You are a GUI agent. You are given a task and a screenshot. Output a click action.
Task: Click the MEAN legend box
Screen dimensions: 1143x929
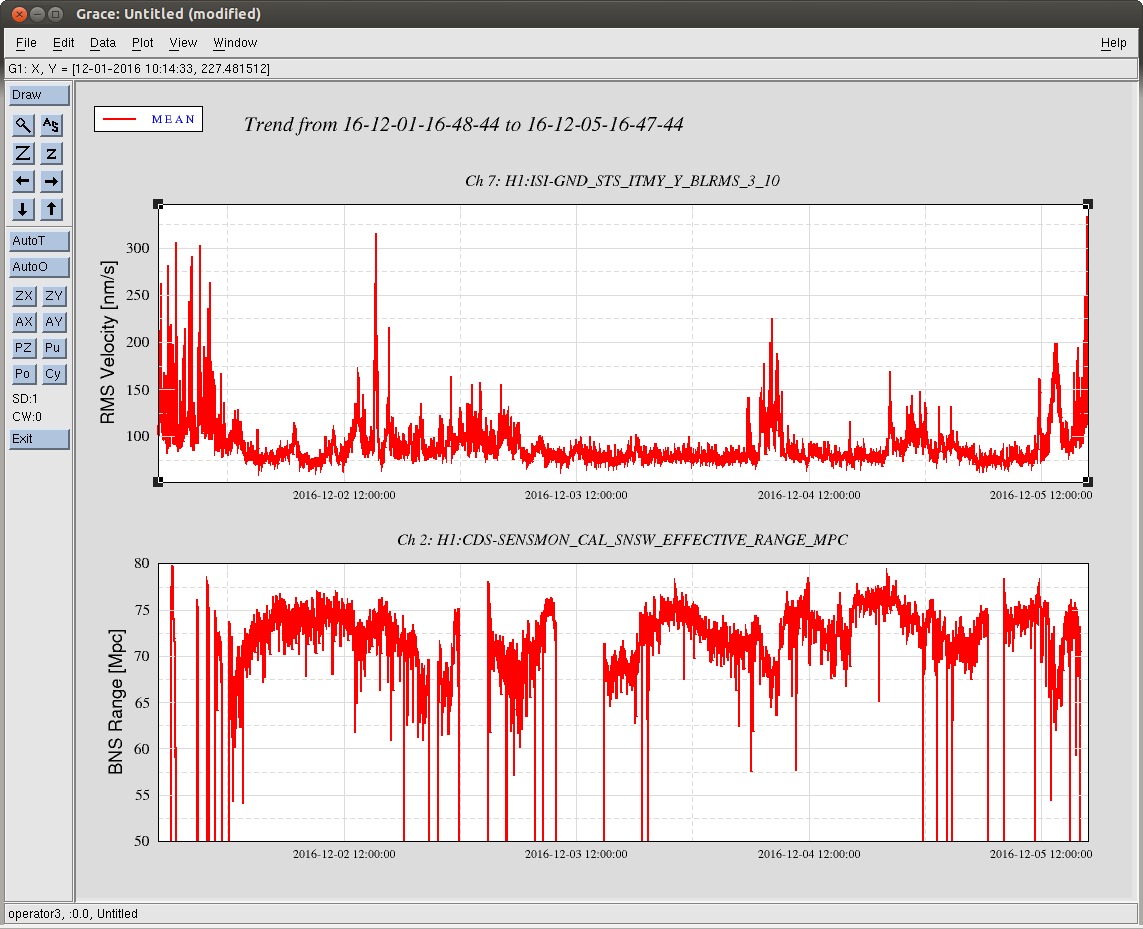pos(148,120)
